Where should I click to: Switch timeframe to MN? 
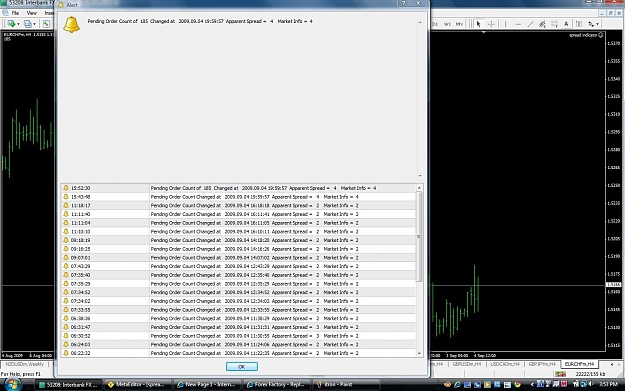click(x=459, y=24)
